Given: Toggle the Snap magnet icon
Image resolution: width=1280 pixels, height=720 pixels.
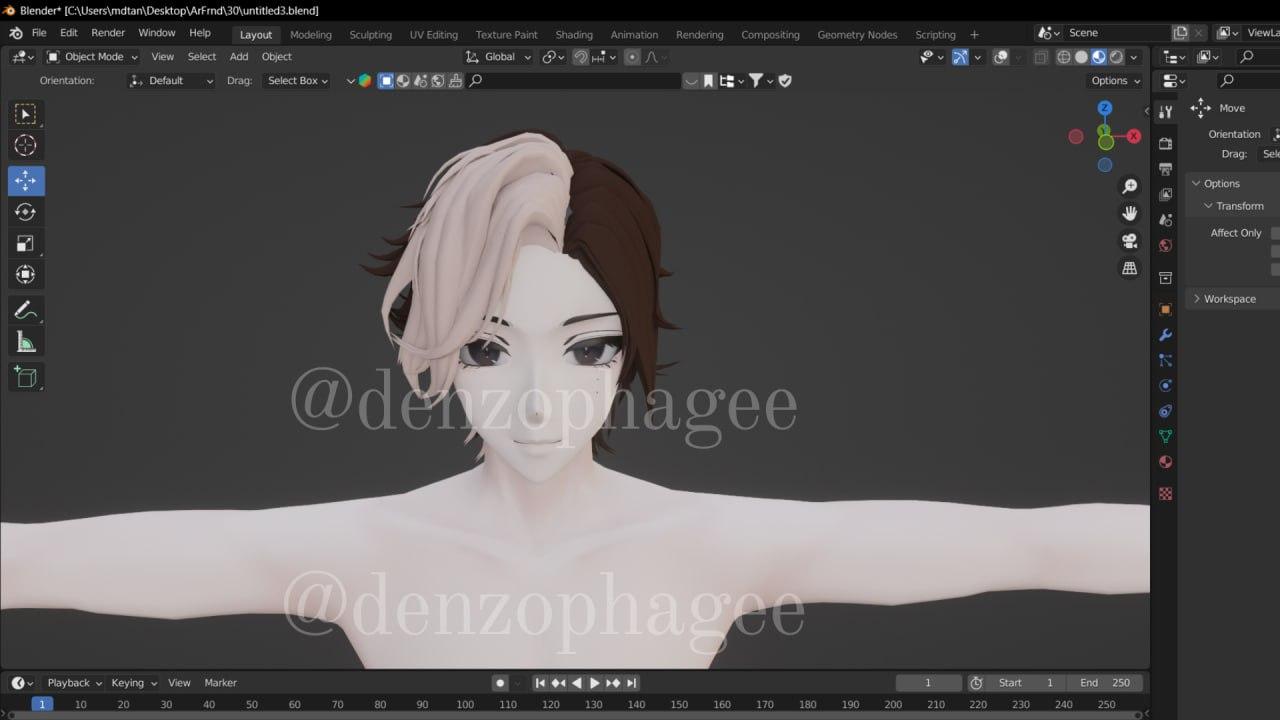Looking at the screenshot, I should (x=580, y=57).
